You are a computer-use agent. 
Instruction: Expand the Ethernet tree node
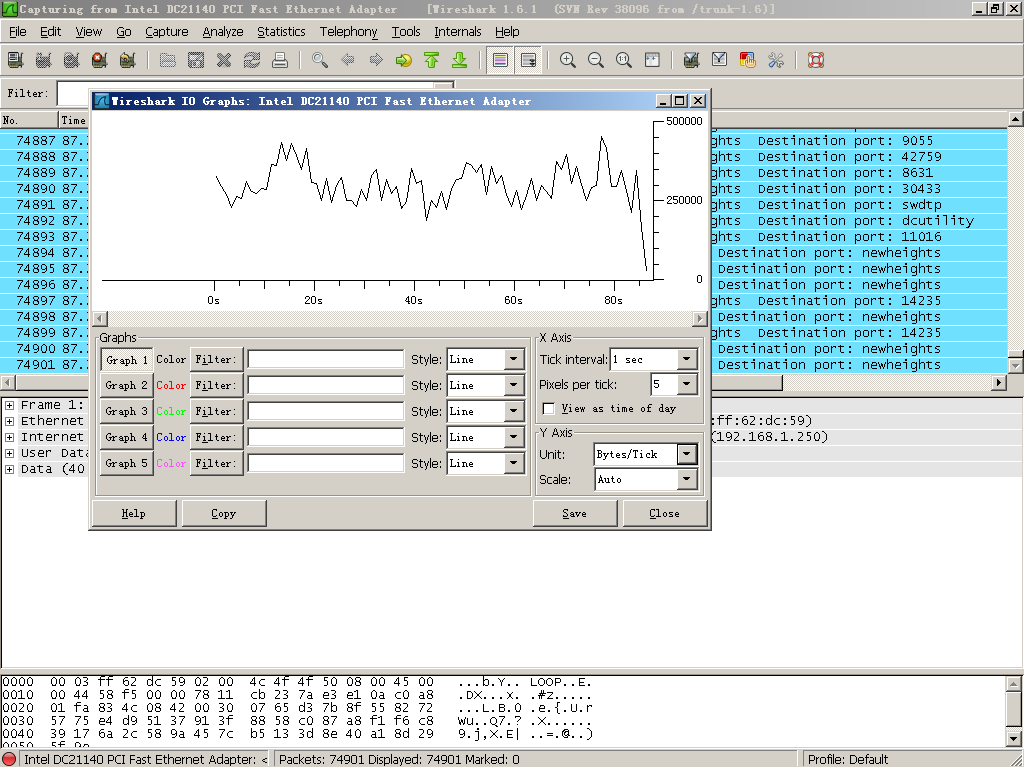pyautogui.click(x=10, y=421)
